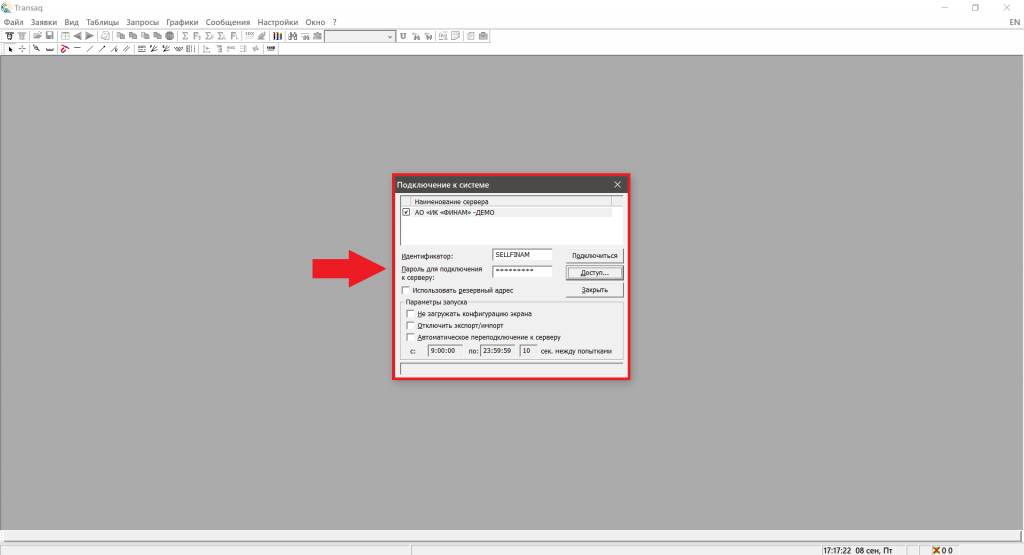Click the EN language indicator
The height and width of the screenshot is (555, 1024).
tap(1014, 22)
